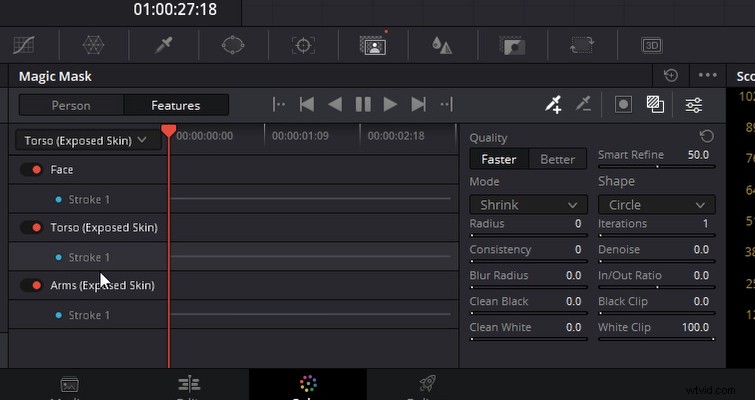This screenshot has width=755, height=400.
Task: Toggle the Face feature off
Action: pyautogui.click(x=32, y=169)
